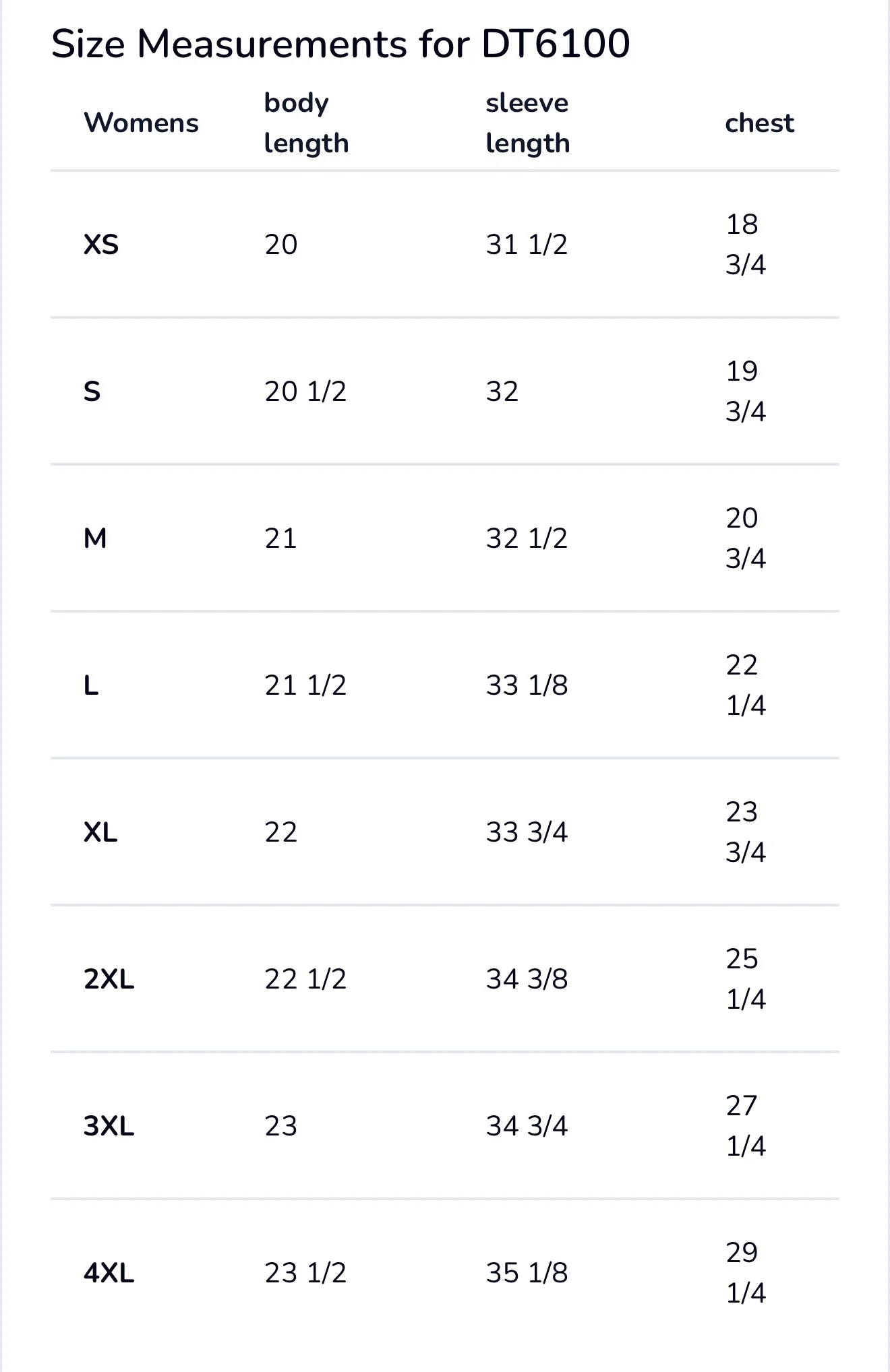
Task: Click the XS sleeve length value 31 1/2
Action: point(527,245)
